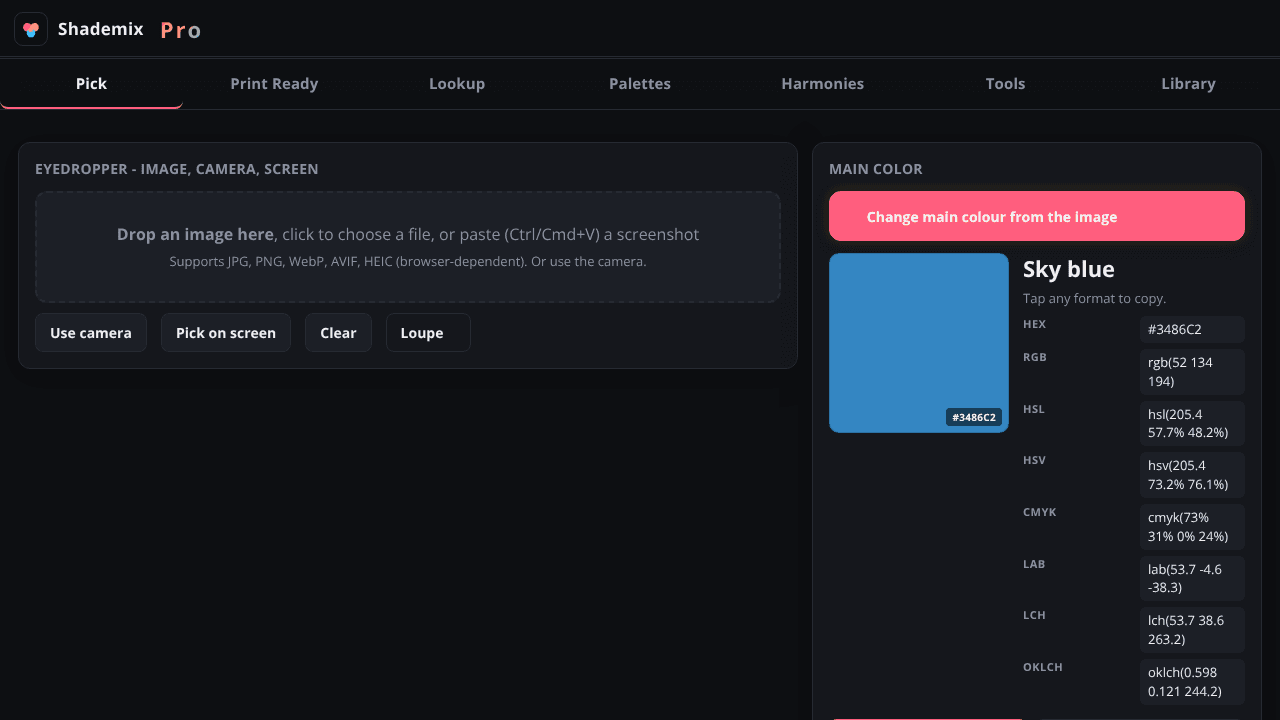
Task: Clear the eyedropper image
Action: 338,333
